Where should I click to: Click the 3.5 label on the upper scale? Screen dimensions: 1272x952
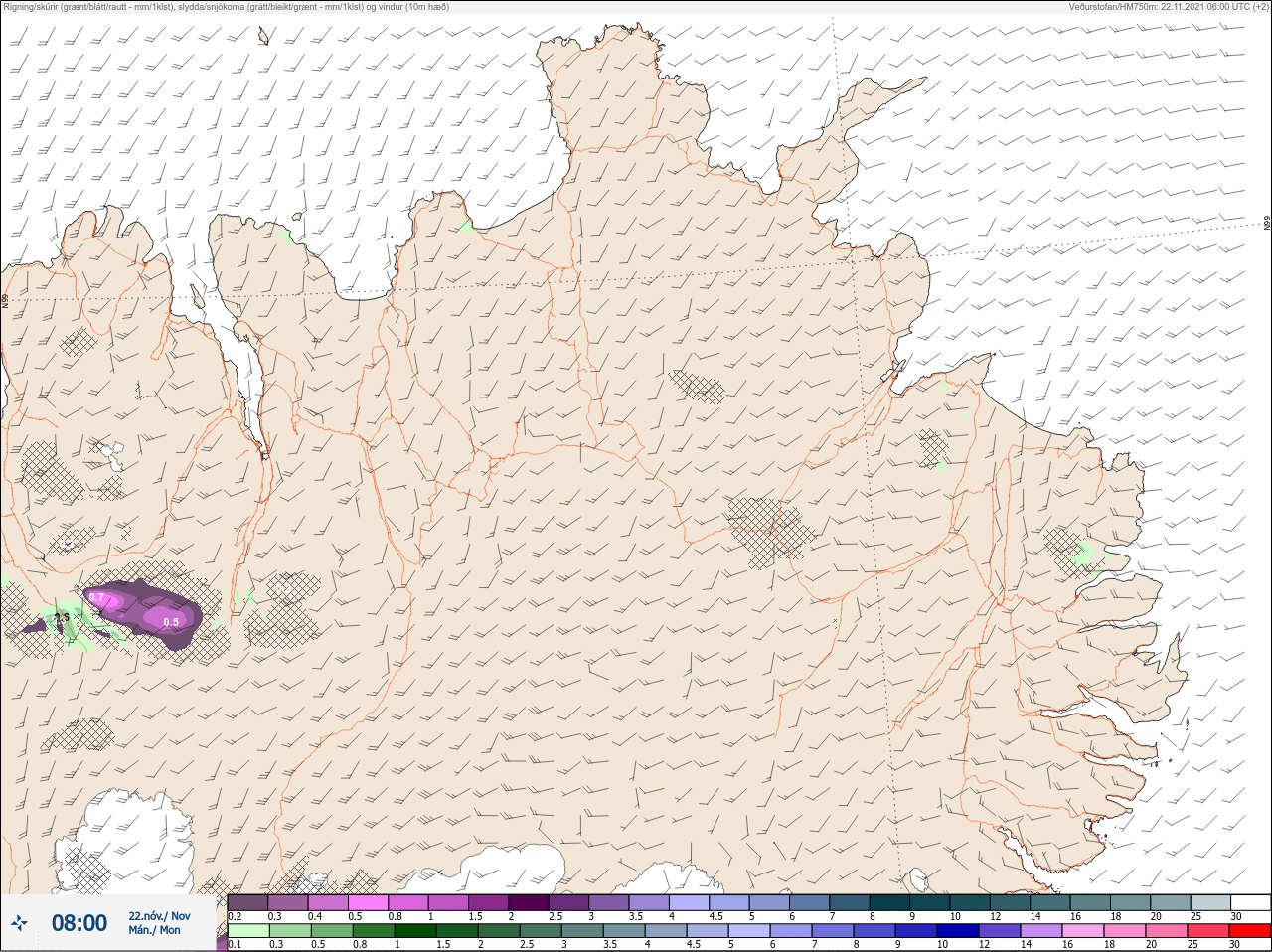637,916
